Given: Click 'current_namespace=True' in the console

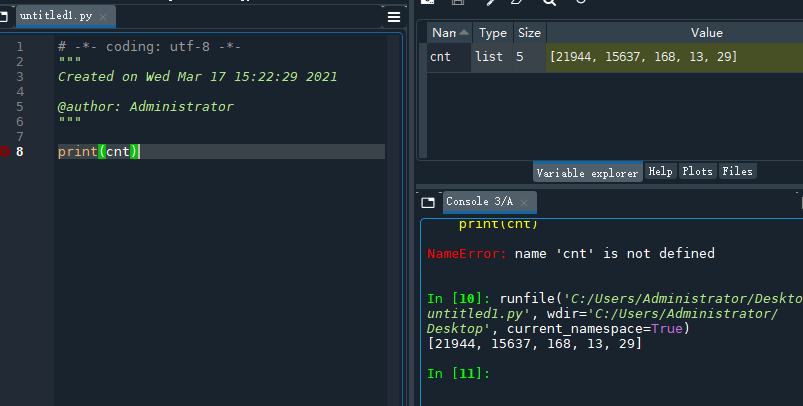Looking at the screenshot, I should [x=598, y=329].
